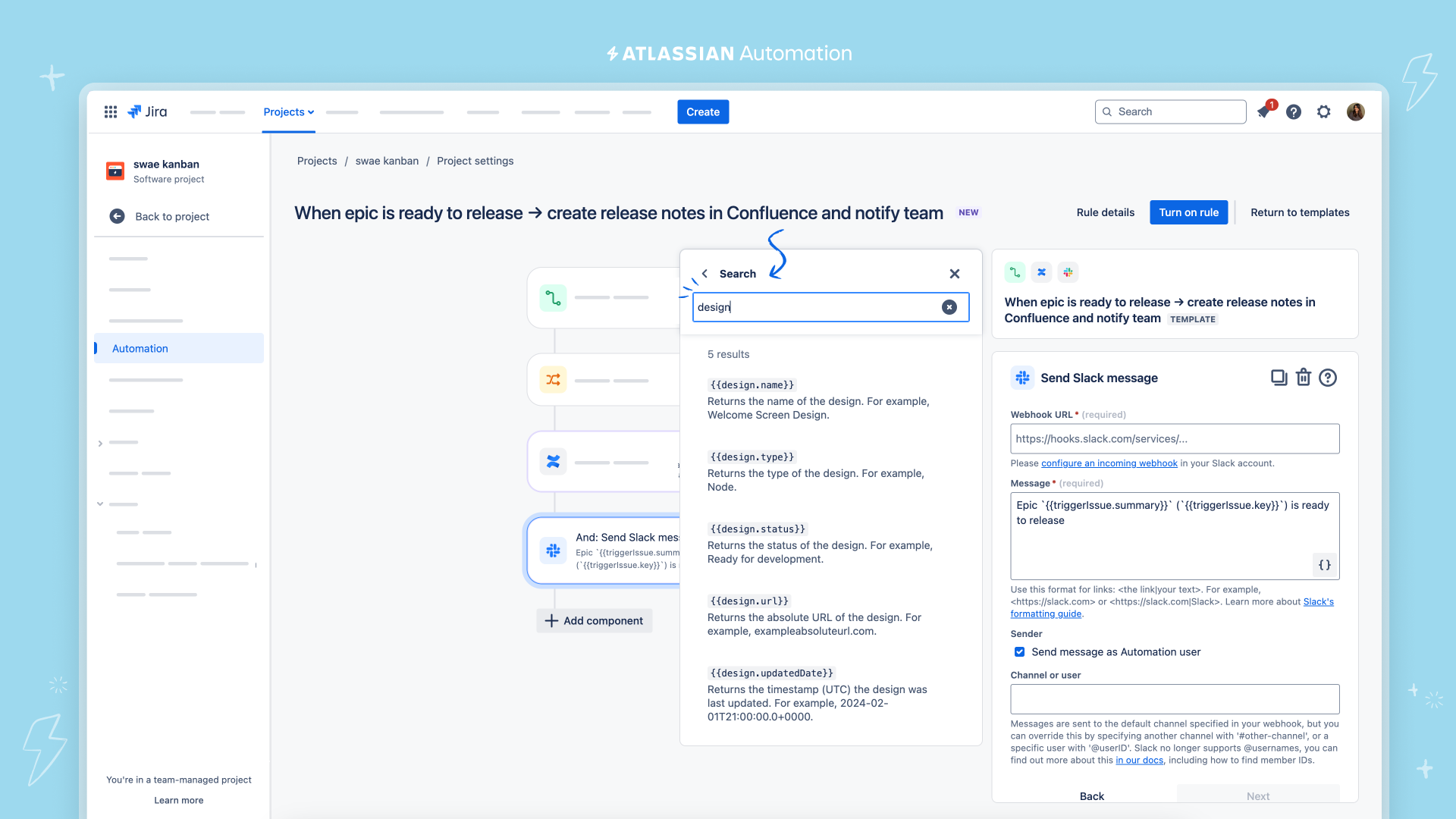
Task: Open the Projects dropdown in the navbar
Action: click(x=288, y=111)
